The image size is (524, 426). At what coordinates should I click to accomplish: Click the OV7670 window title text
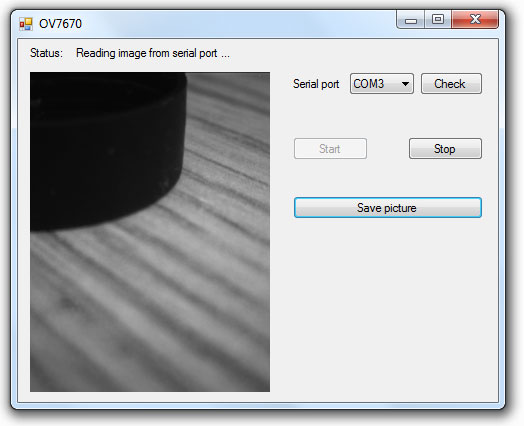(x=60, y=24)
